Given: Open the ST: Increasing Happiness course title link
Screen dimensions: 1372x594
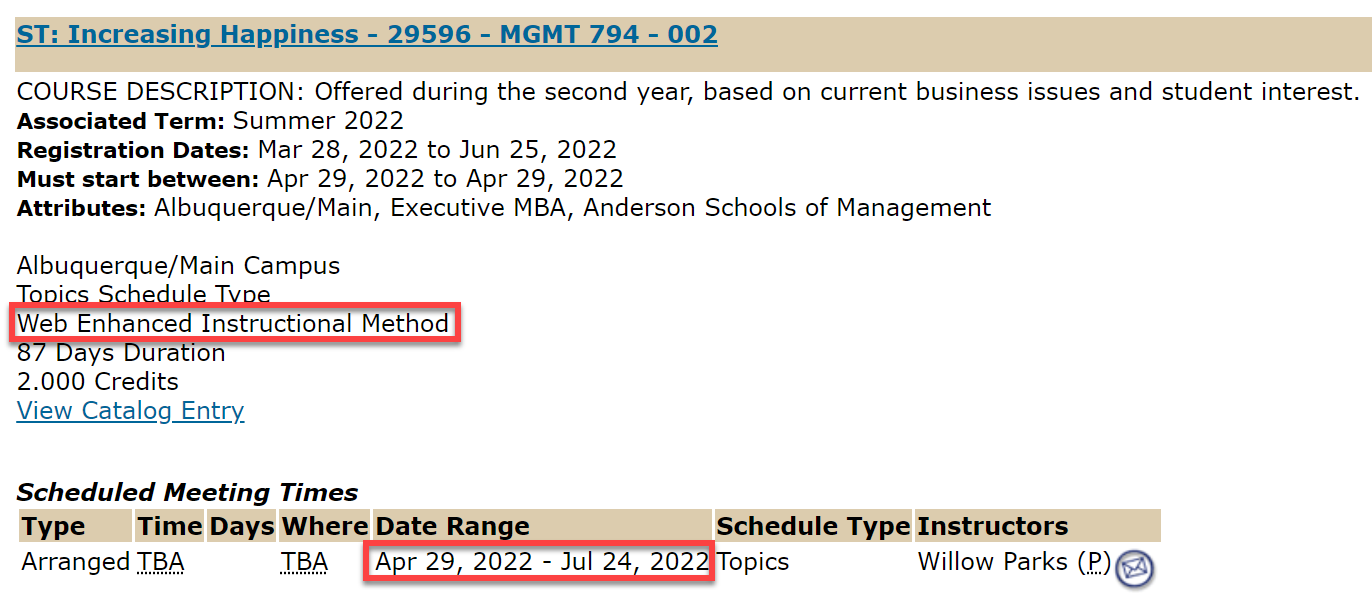Looking at the screenshot, I should point(367,34).
